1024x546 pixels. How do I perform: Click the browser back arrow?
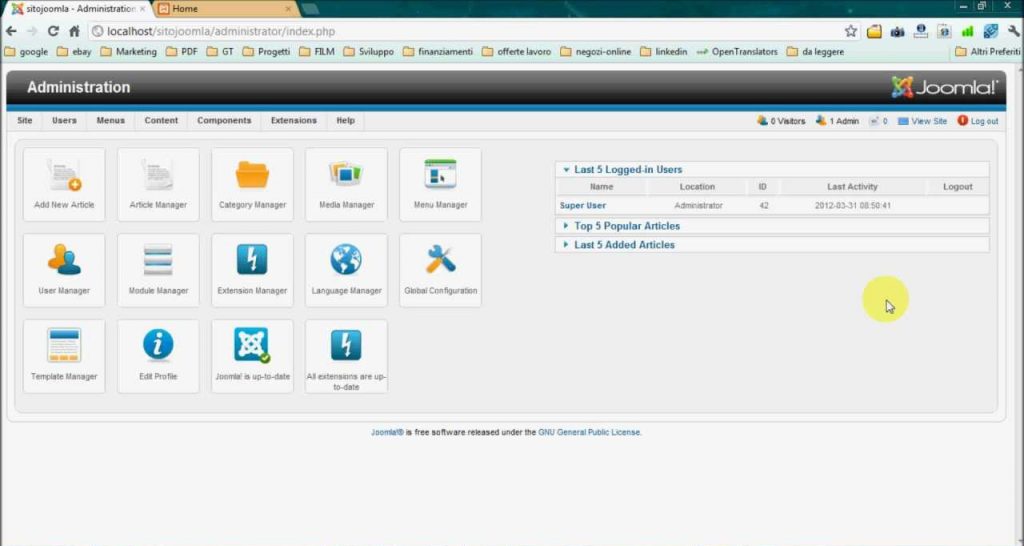pos(11,31)
